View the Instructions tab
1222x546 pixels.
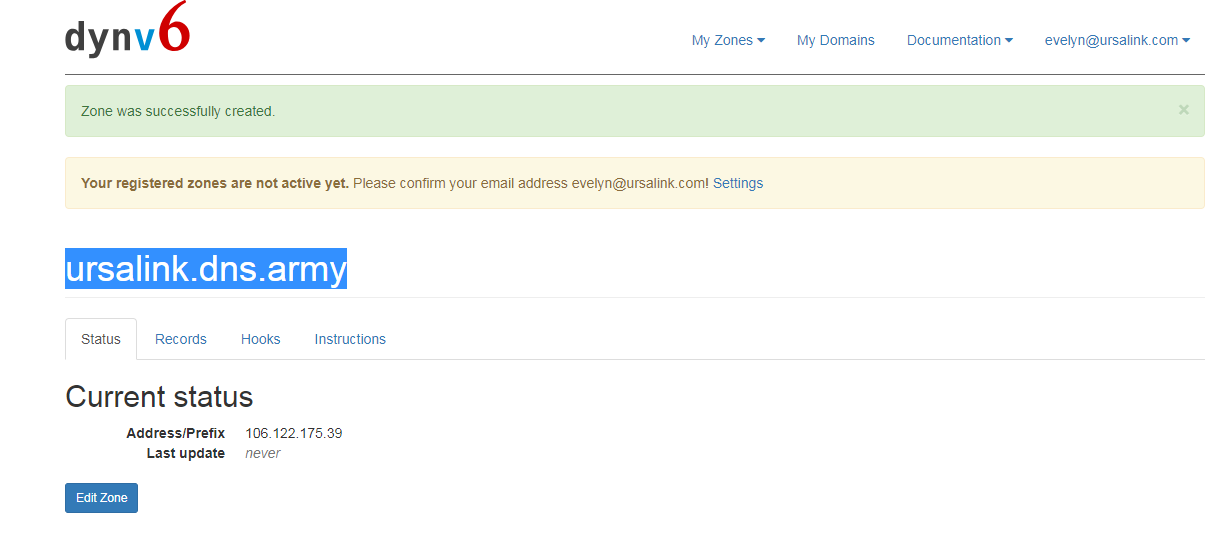350,339
